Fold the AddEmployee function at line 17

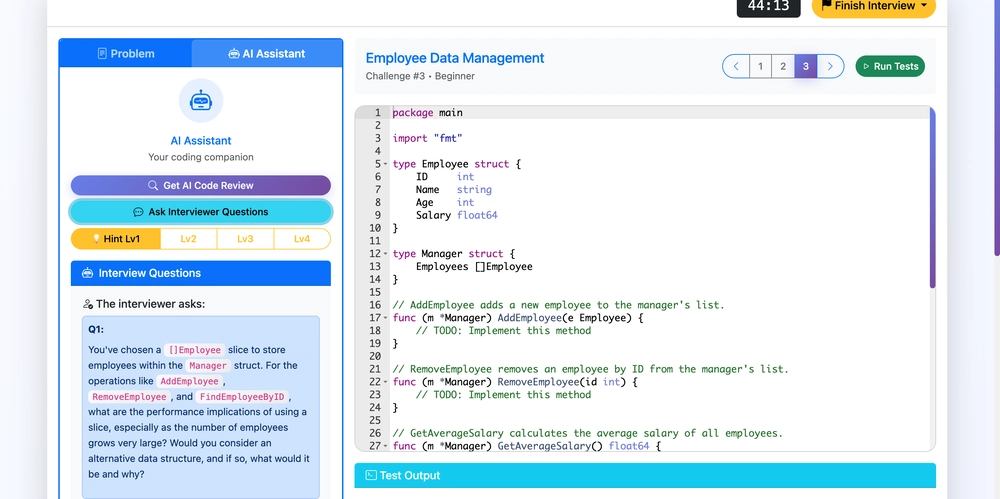pos(386,318)
